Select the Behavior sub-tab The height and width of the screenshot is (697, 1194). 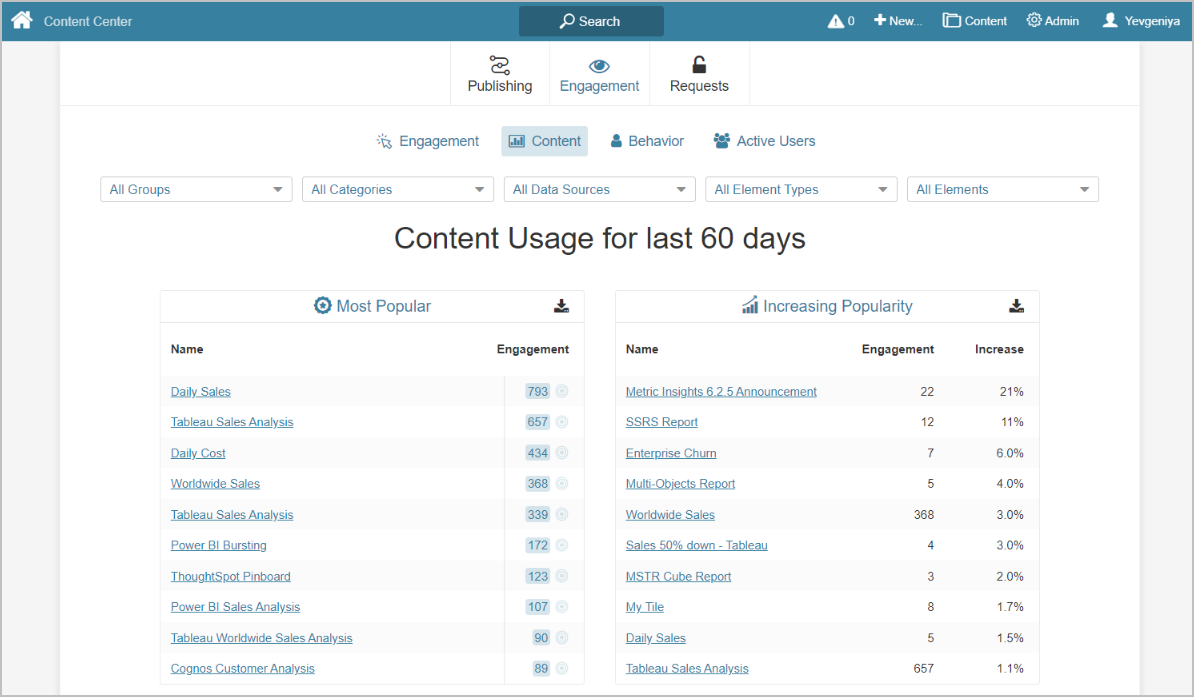click(x=647, y=141)
